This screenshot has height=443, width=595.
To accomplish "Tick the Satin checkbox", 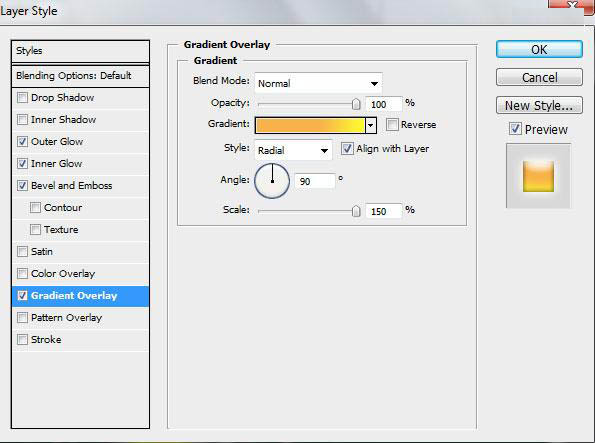I will pos(22,252).
